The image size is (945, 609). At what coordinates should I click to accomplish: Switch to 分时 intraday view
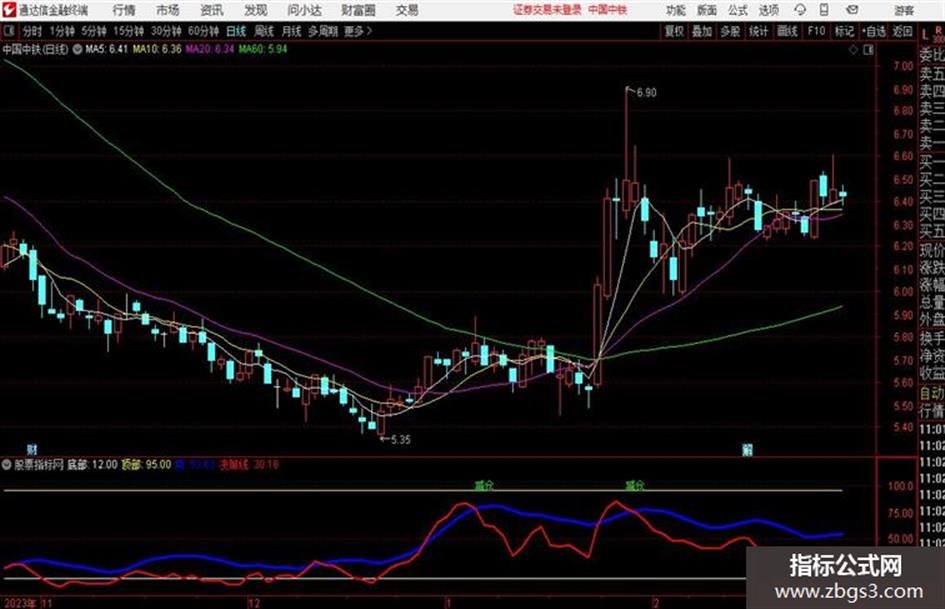pyautogui.click(x=32, y=31)
